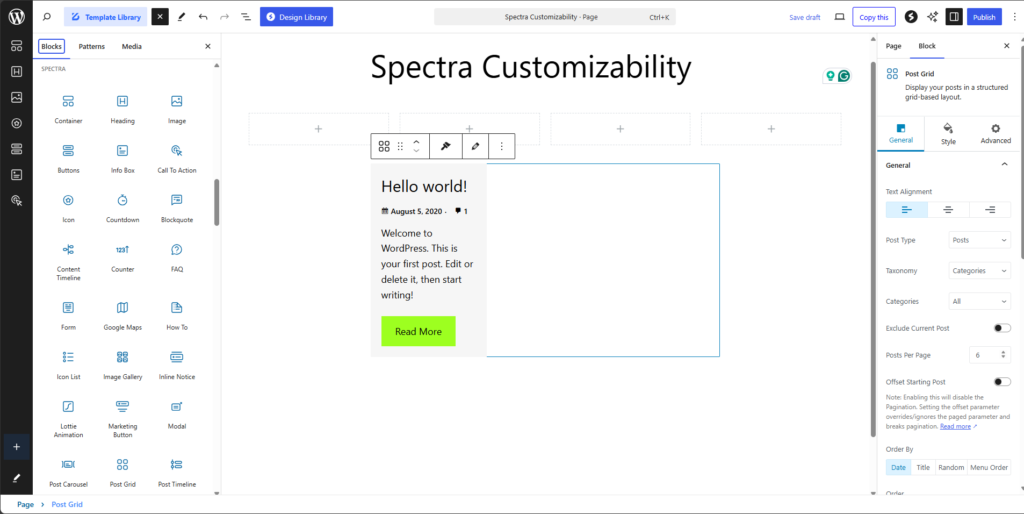Insert the Google Maps block
Image resolution: width=1024 pixels, height=514 pixels.
point(122,316)
